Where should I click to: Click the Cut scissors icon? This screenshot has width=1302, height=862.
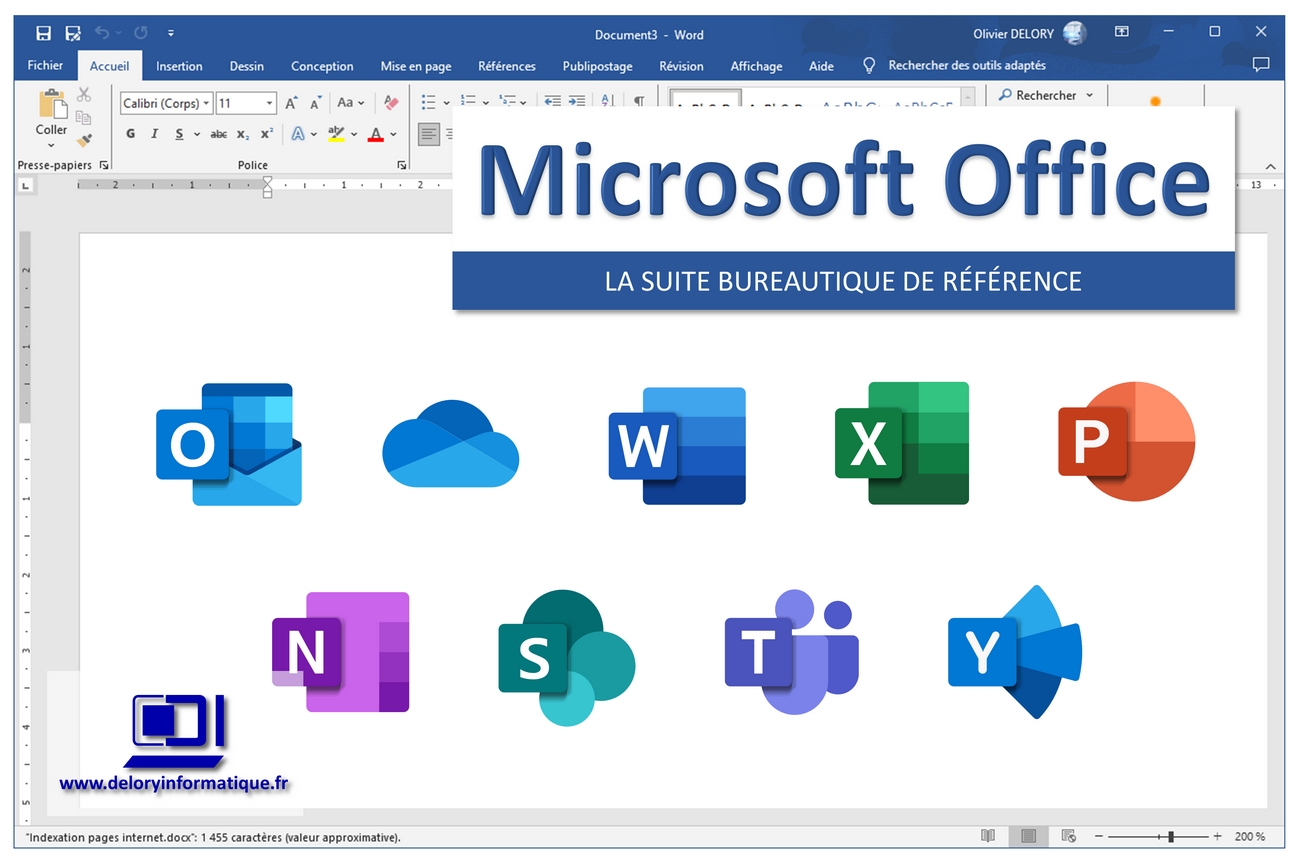point(84,95)
